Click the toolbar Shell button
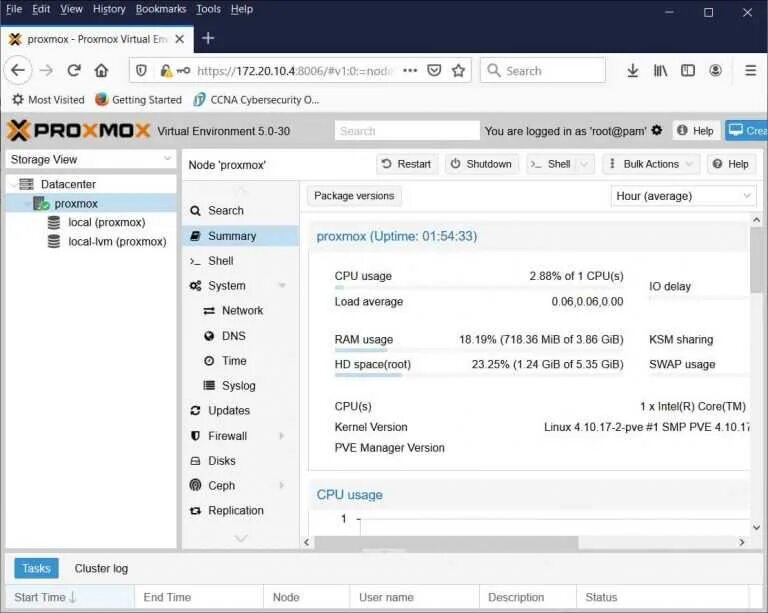This screenshot has height=613, width=768. click(552, 164)
